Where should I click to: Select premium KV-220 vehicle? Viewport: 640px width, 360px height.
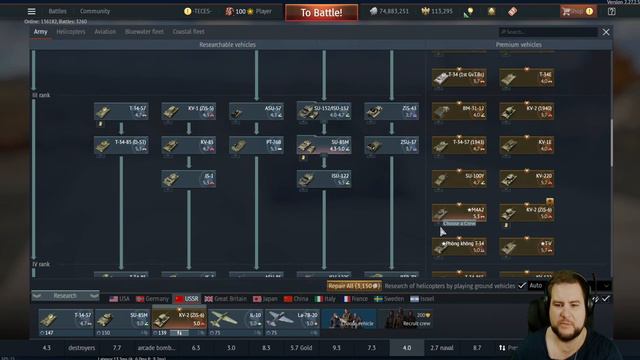pos(527,179)
